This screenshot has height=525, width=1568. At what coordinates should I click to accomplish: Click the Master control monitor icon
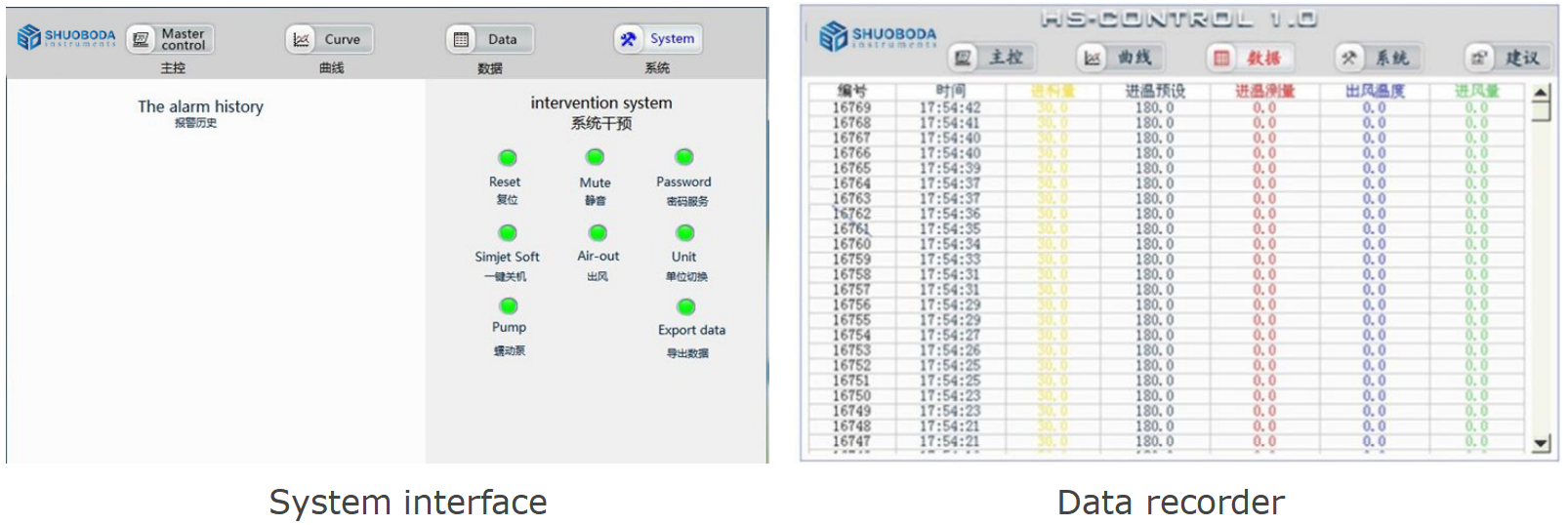[x=142, y=39]
